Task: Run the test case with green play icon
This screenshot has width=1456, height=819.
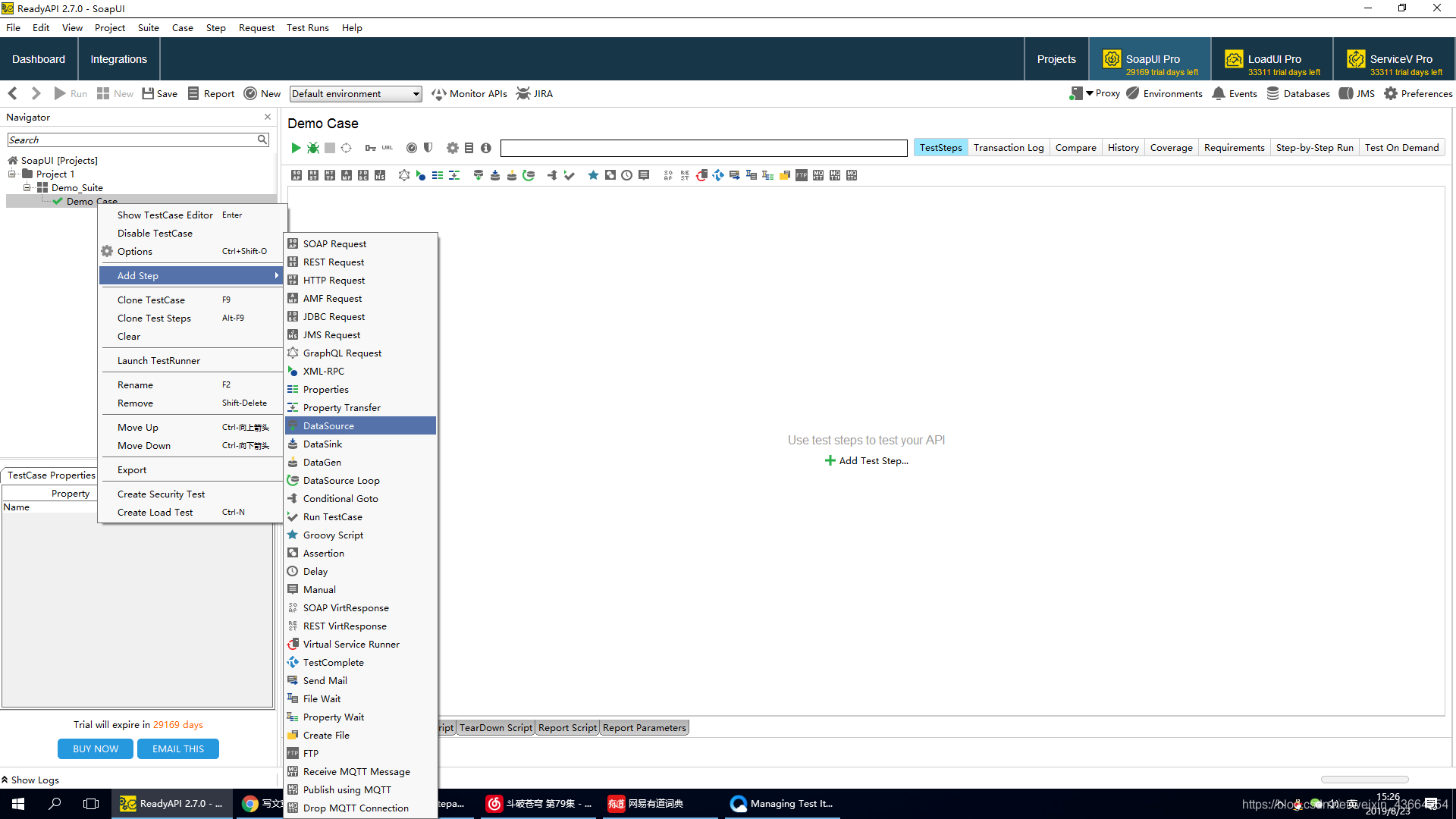Action: [296, 148]
